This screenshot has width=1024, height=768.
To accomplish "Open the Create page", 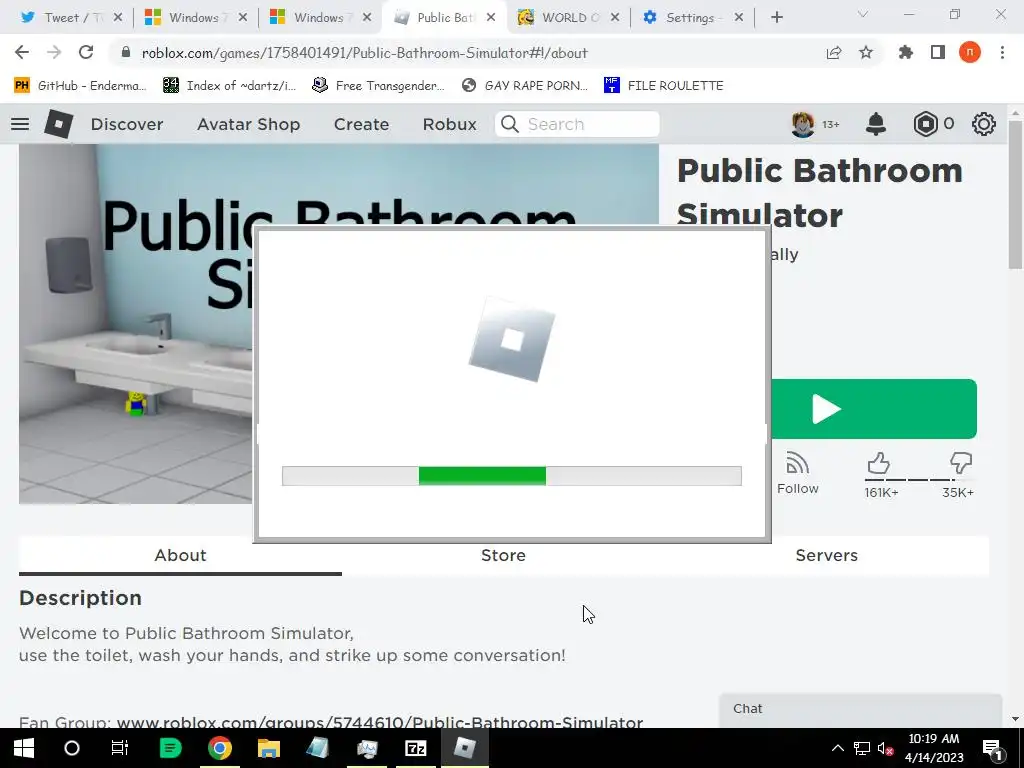I will click(361, 124).
